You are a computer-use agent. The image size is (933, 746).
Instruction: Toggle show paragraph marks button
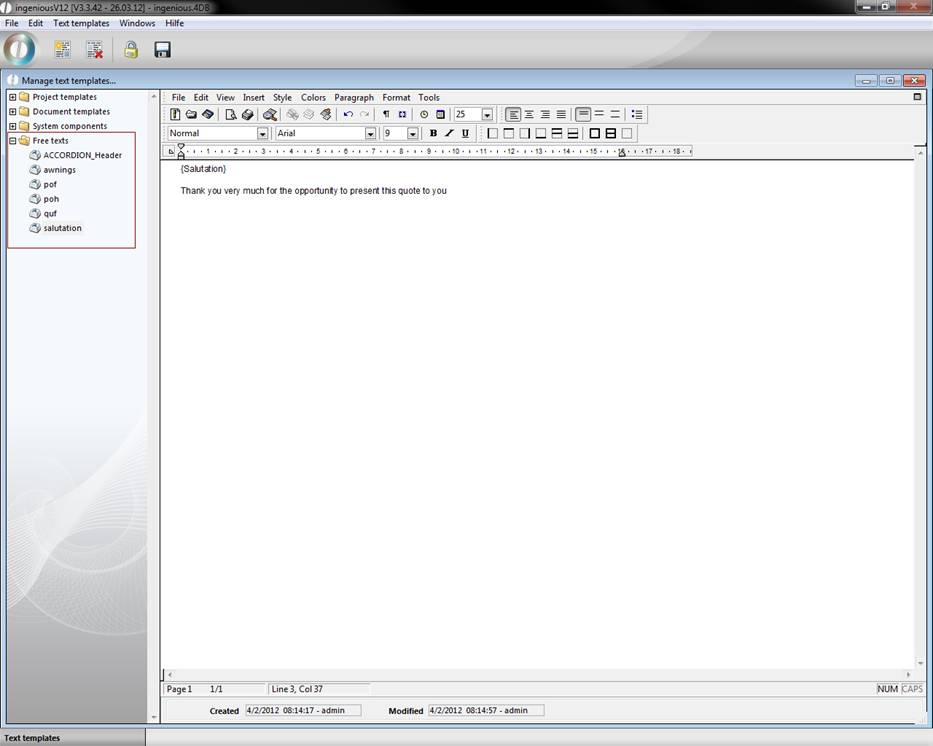(386, 115)
